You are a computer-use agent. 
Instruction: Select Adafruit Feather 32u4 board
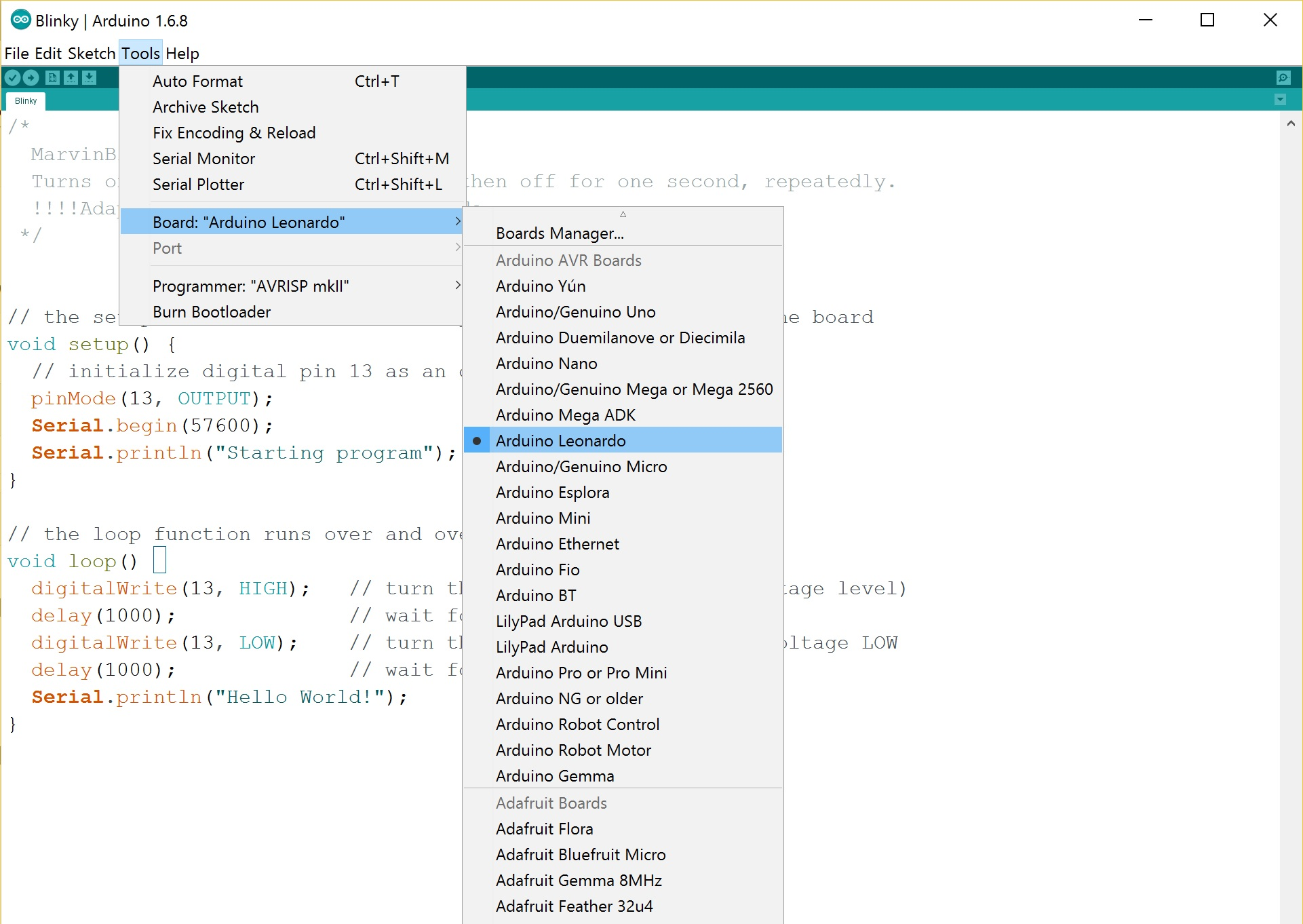click(x=623, y=906)
